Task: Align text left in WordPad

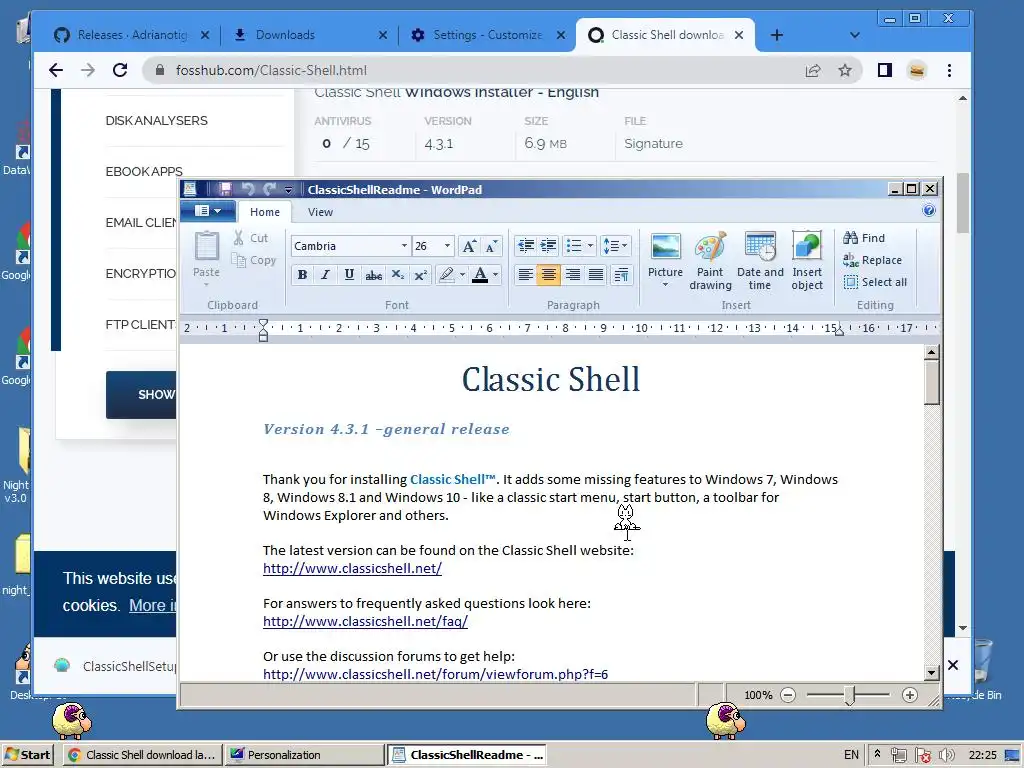Action: click(x=525, y=275)
